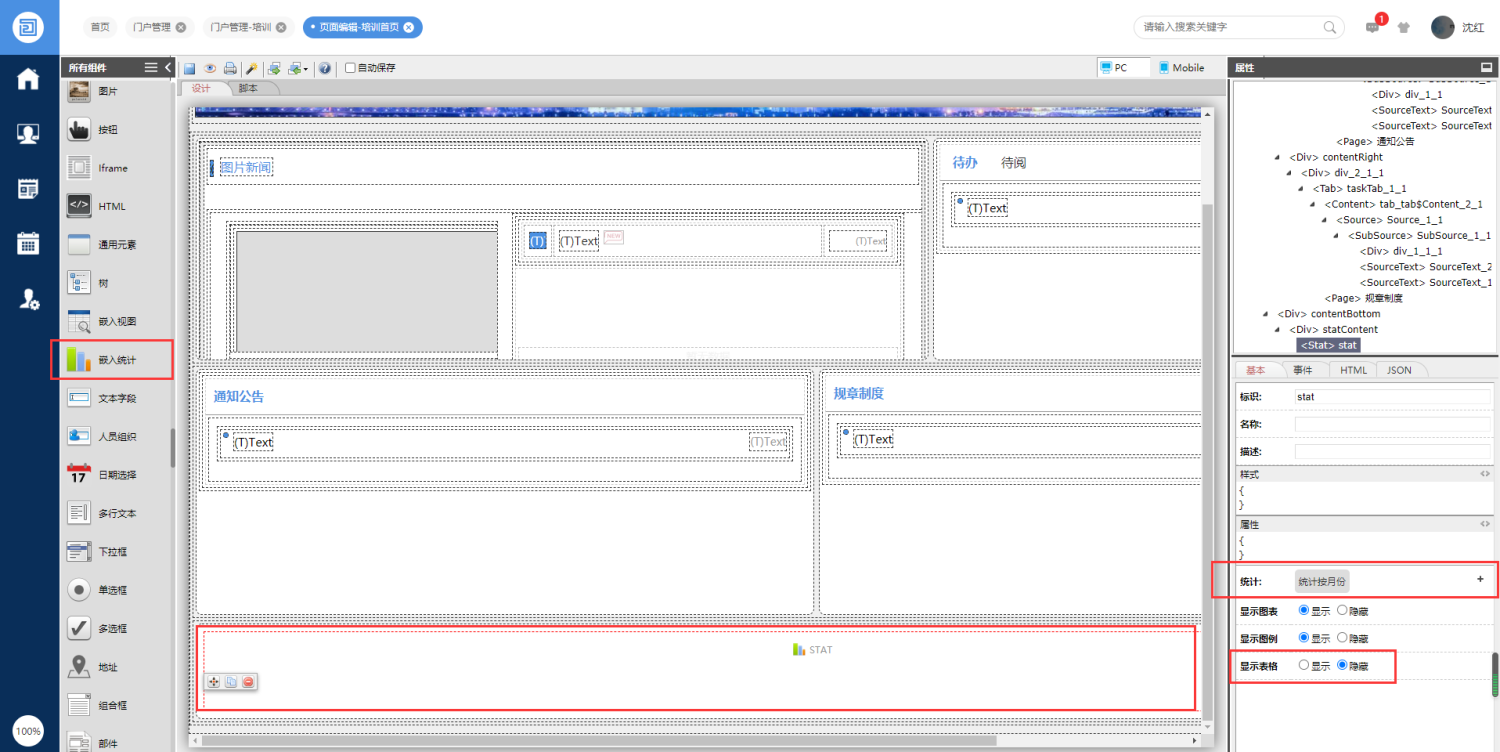Select 显示 for 显示表格
Image resolution: width=1500 pixels, height=752 pixels.
1303,664
